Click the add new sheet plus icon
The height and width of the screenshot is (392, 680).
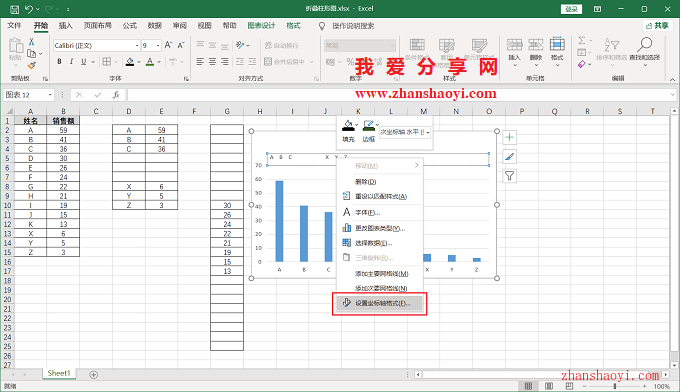point(94,375)
